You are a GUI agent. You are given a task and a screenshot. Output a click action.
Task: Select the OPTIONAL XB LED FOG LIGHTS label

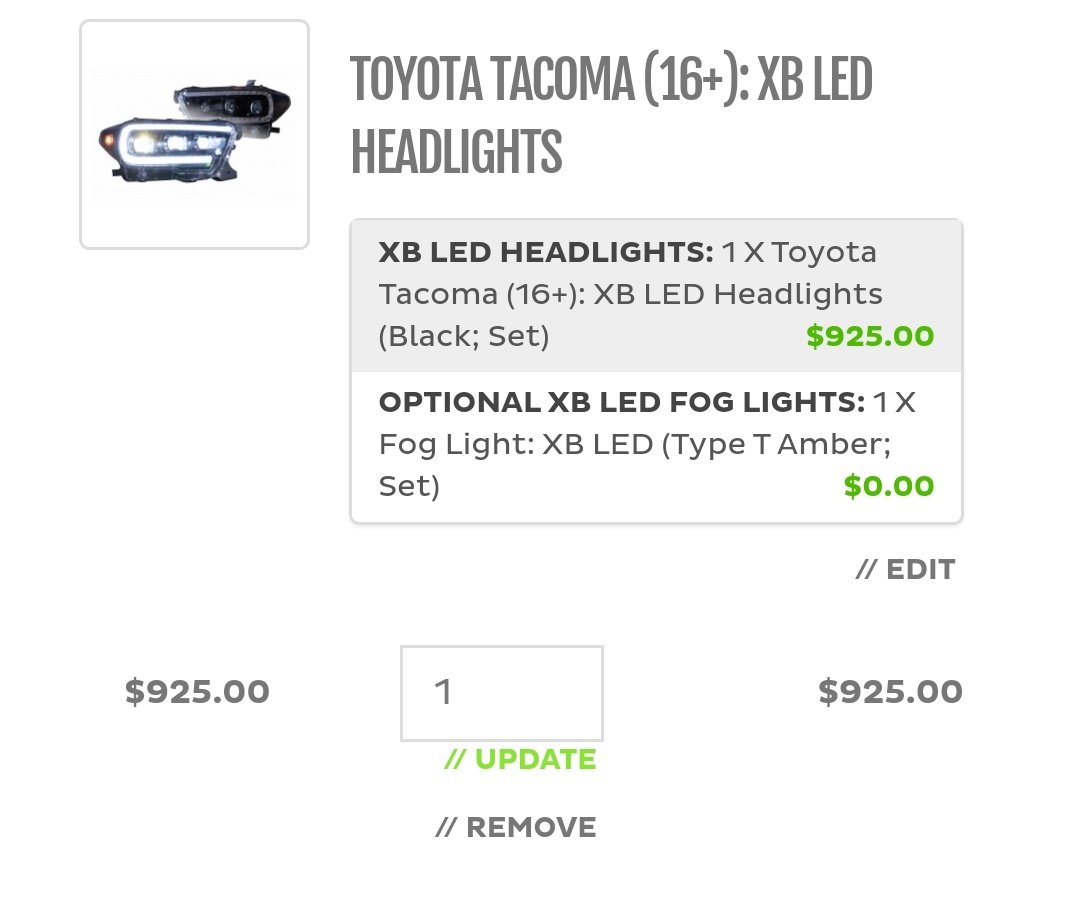(x=622, y=402)
